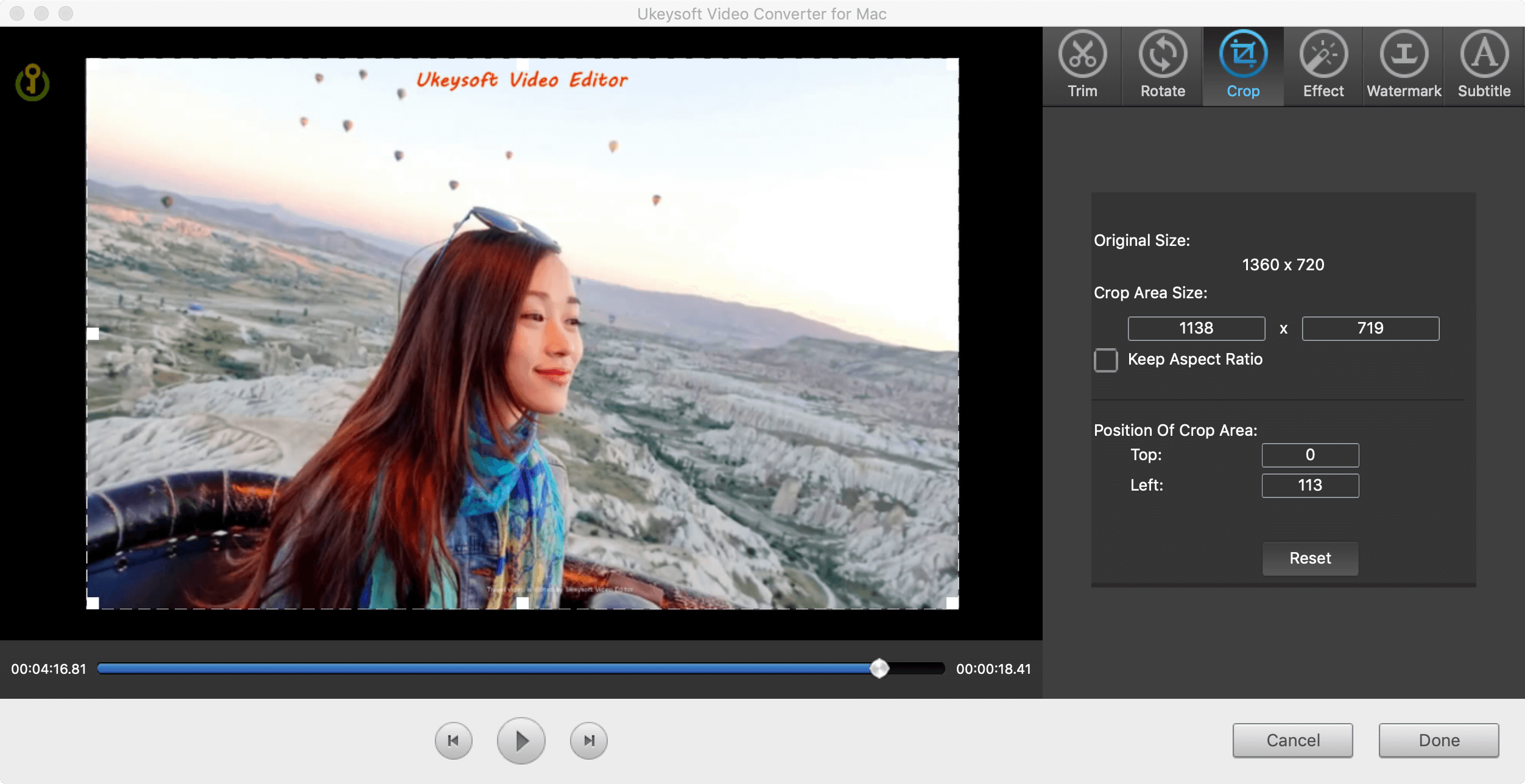Toggle Keep Aspect Ratio off

pos(1105,358)
